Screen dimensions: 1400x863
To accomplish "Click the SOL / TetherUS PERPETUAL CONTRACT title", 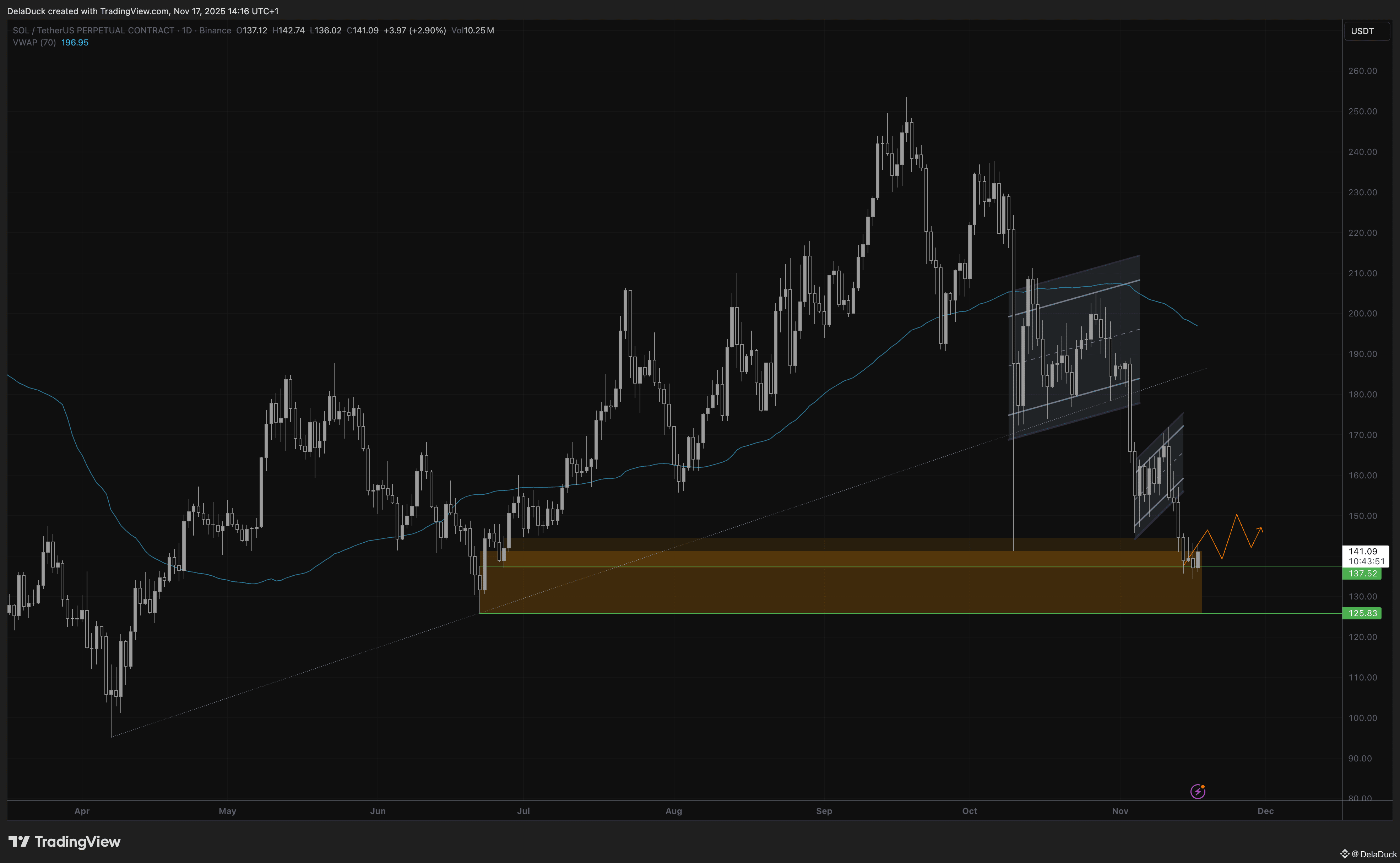I will [94, 30].
